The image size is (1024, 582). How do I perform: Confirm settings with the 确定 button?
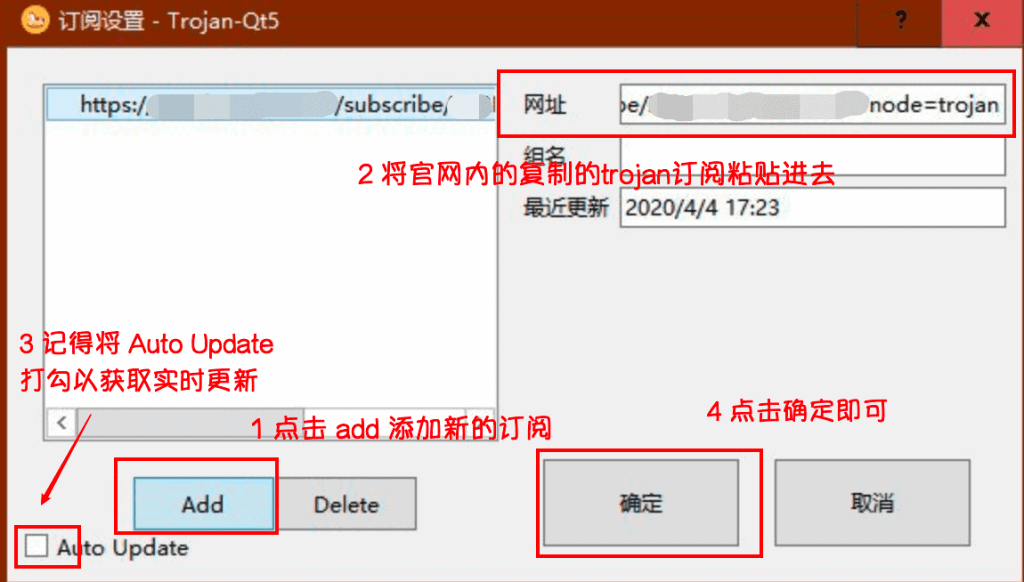pyautogui.click(x=641, y=502)
